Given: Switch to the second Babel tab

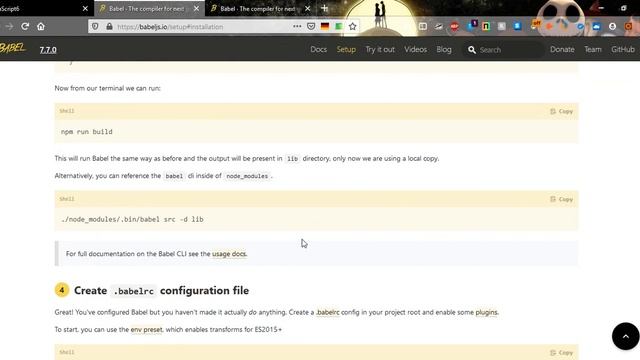Looking at the screenshot, I should [257, 9].
